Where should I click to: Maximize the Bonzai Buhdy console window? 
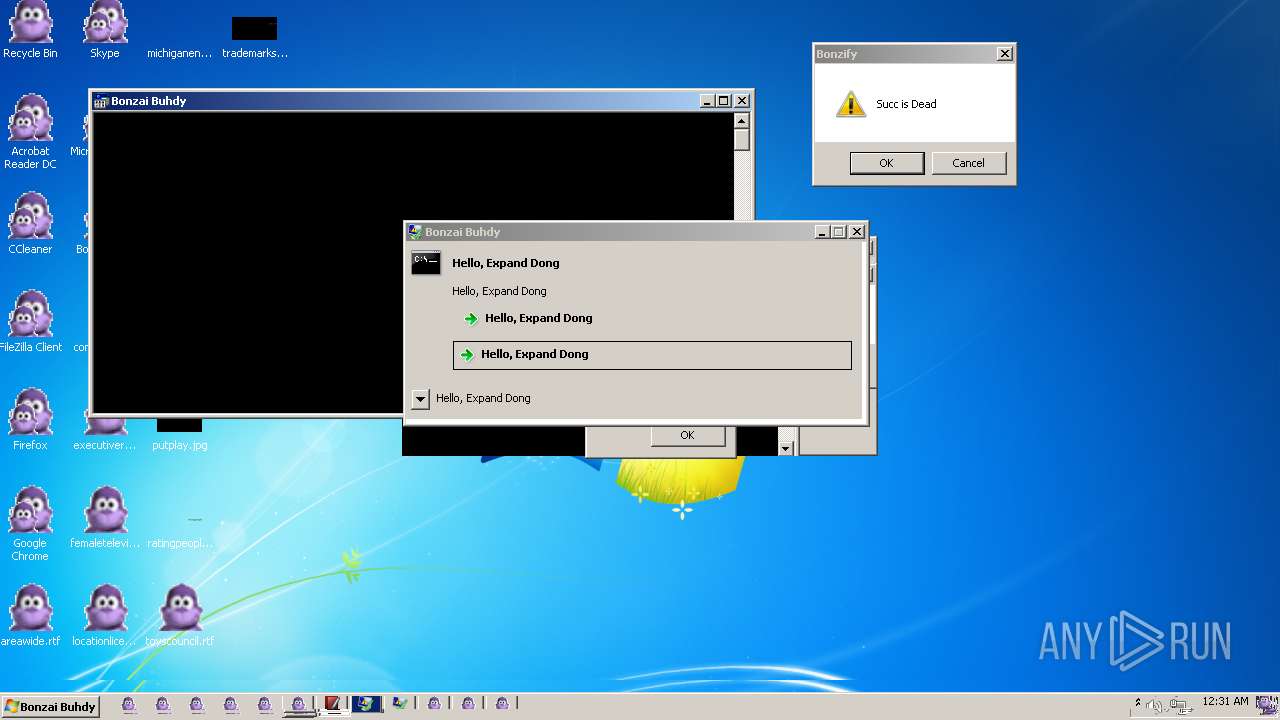(x=724, y=101)
